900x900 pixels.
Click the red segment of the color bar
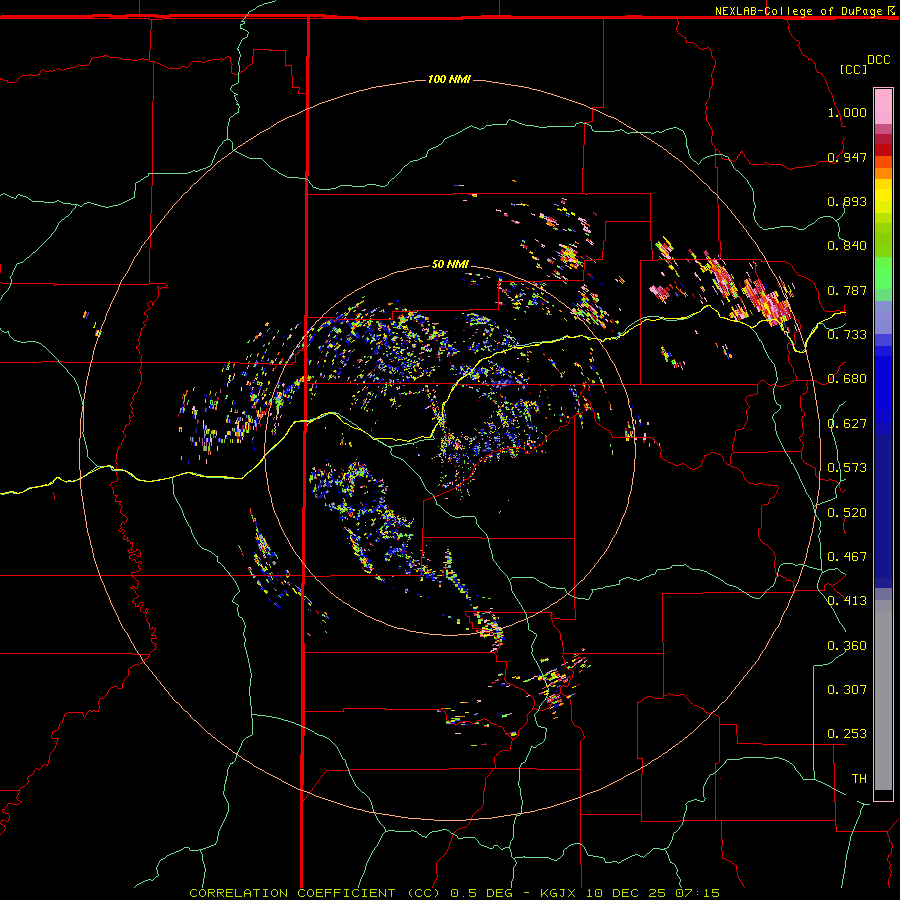click(x=883, y=150)
